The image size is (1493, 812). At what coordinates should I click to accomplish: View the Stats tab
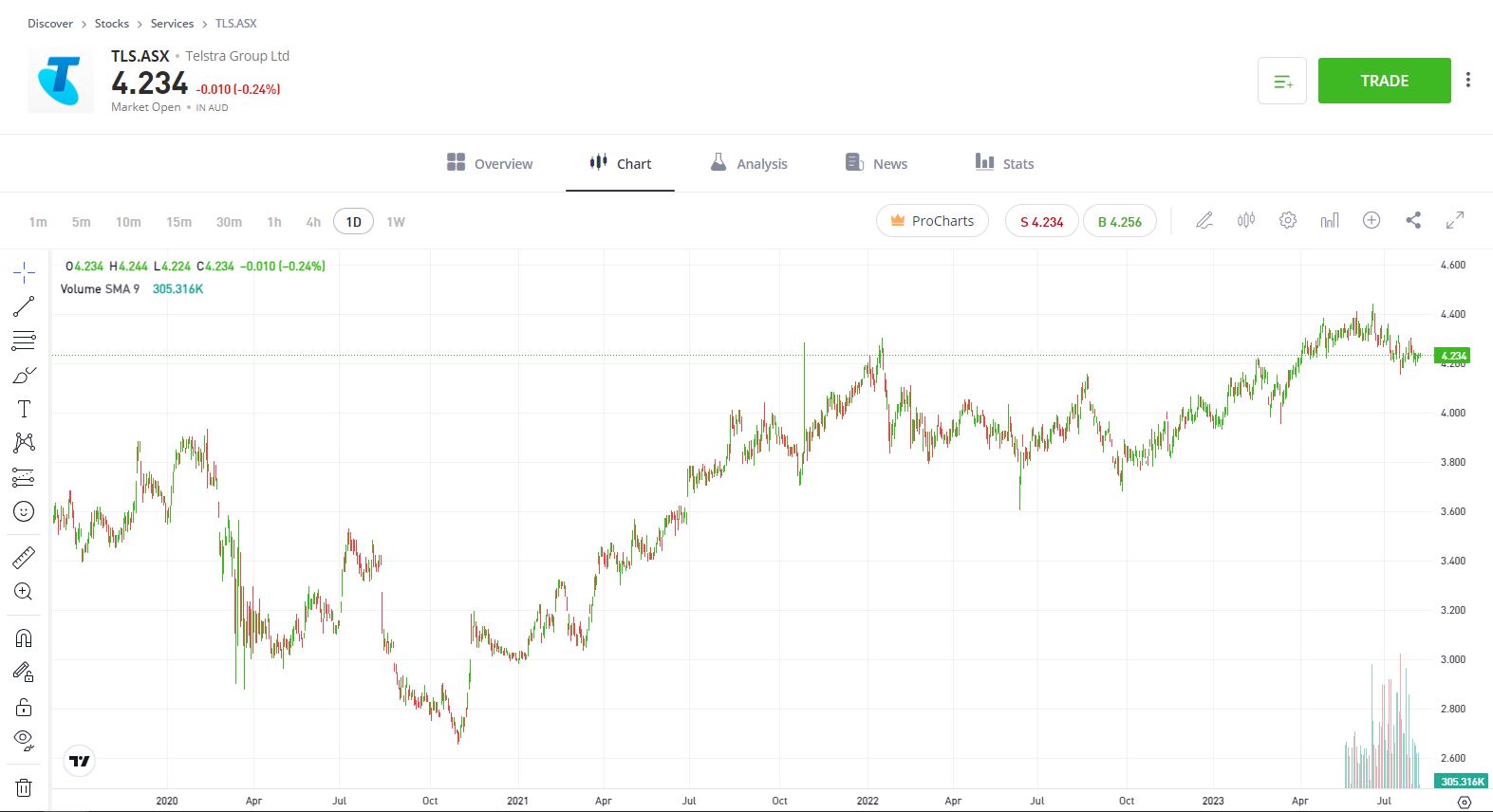point(1004,163)
